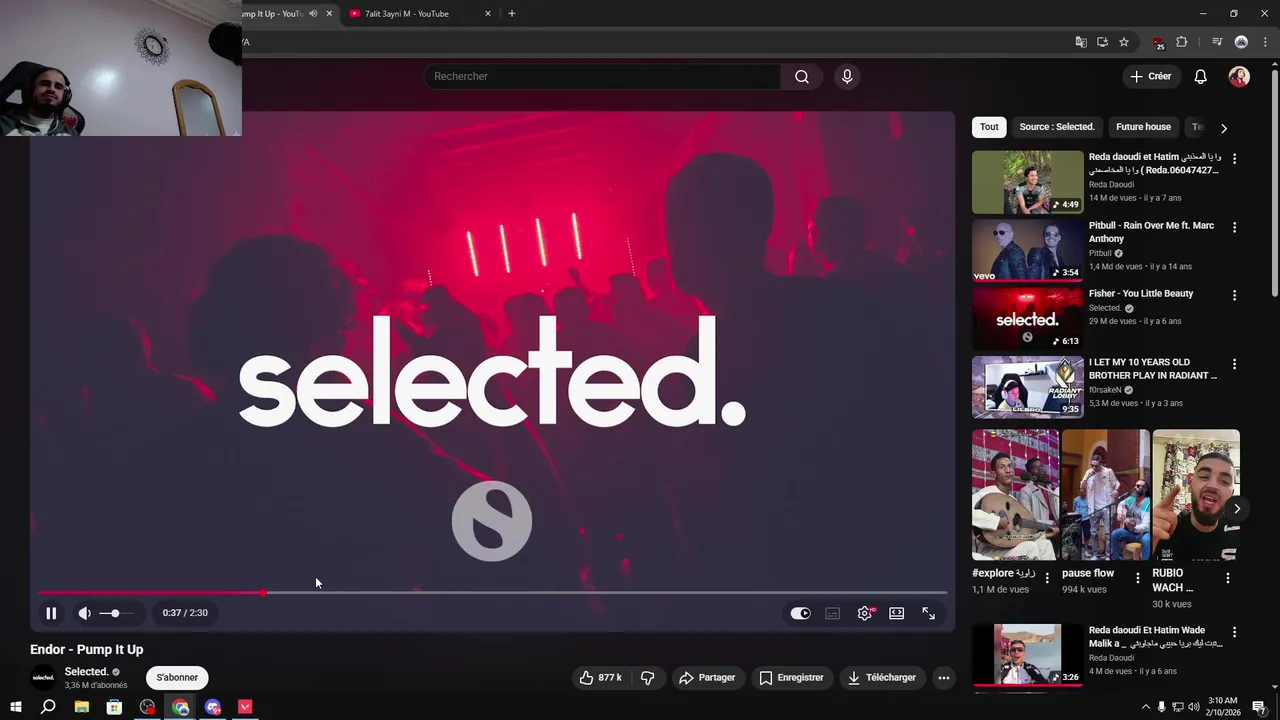Viewport: 1280px width, 720px height.
Task: Click the Chrome translate page icon
Action: [1081, 42]
